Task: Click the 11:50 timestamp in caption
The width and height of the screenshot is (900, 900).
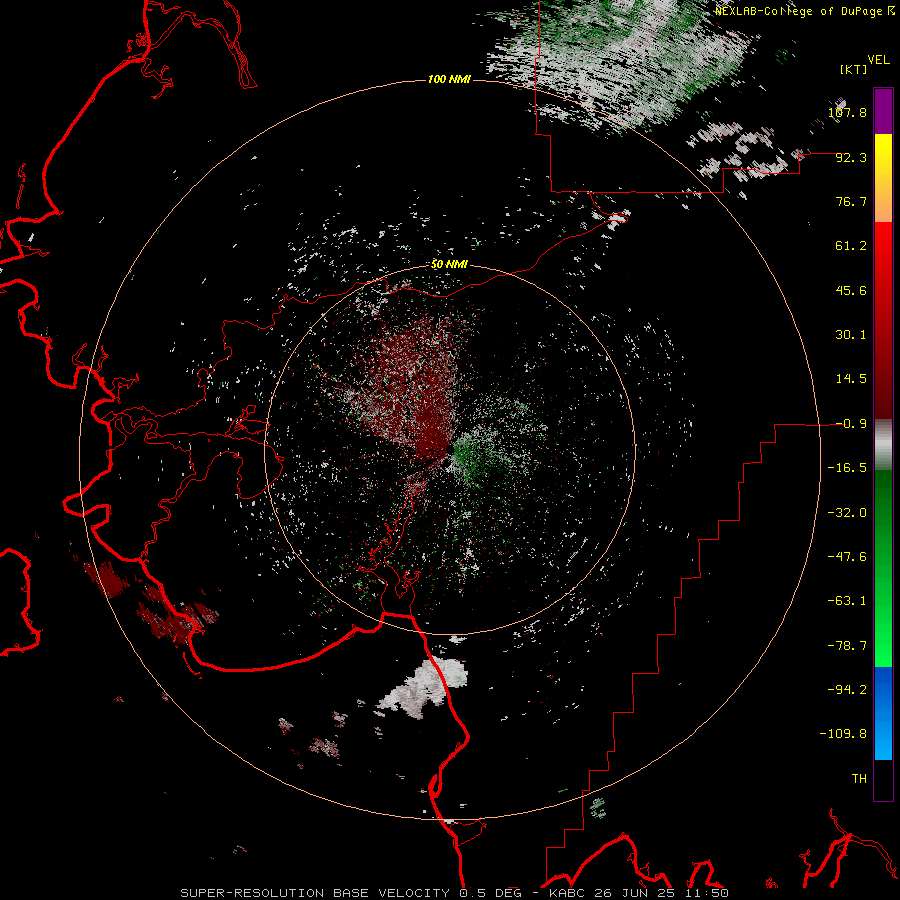Action: tap(705, 893)
